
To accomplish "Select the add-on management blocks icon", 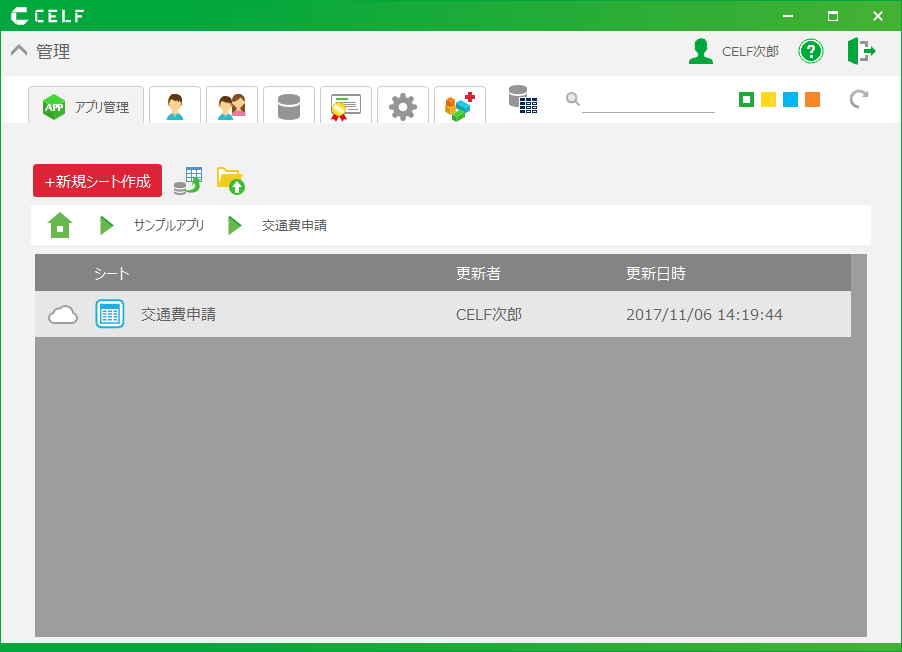I will (460, 105).
